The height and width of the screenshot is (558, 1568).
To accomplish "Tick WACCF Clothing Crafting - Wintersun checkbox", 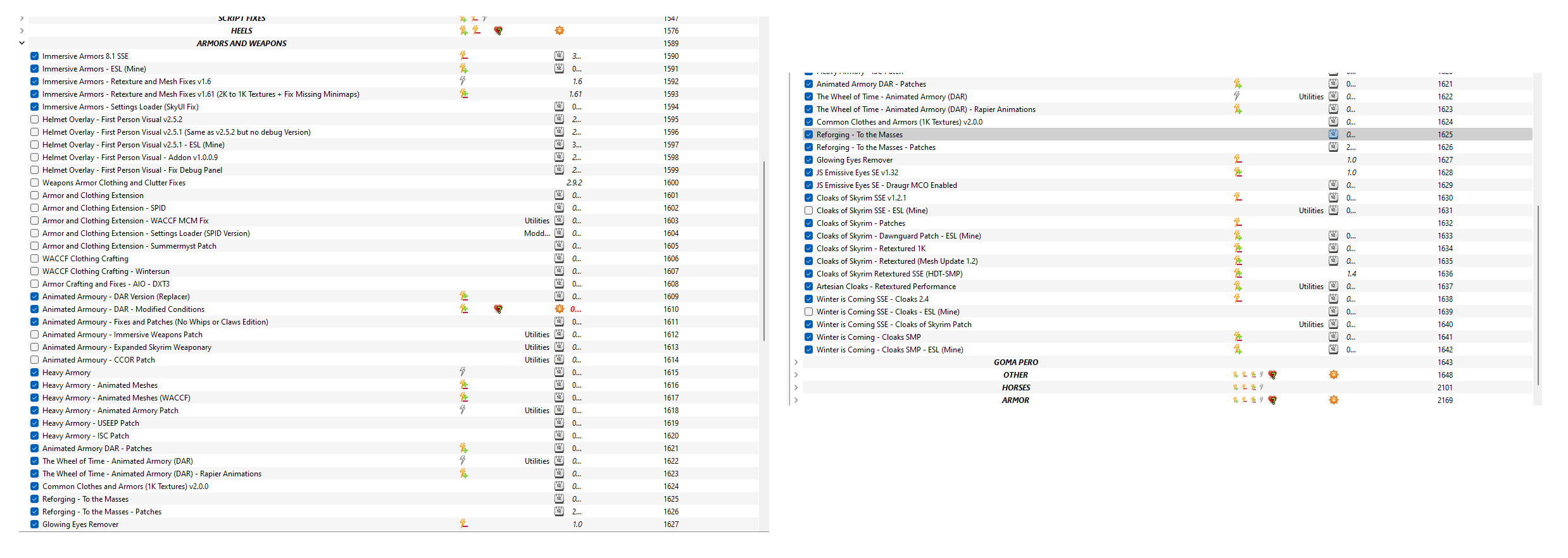I will pyautogui.click(x=35, y=271).
